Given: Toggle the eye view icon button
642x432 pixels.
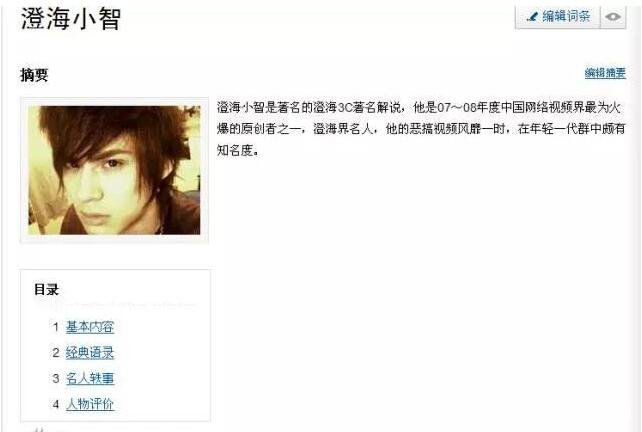Looking at the screenshot, I should point(613,17).
